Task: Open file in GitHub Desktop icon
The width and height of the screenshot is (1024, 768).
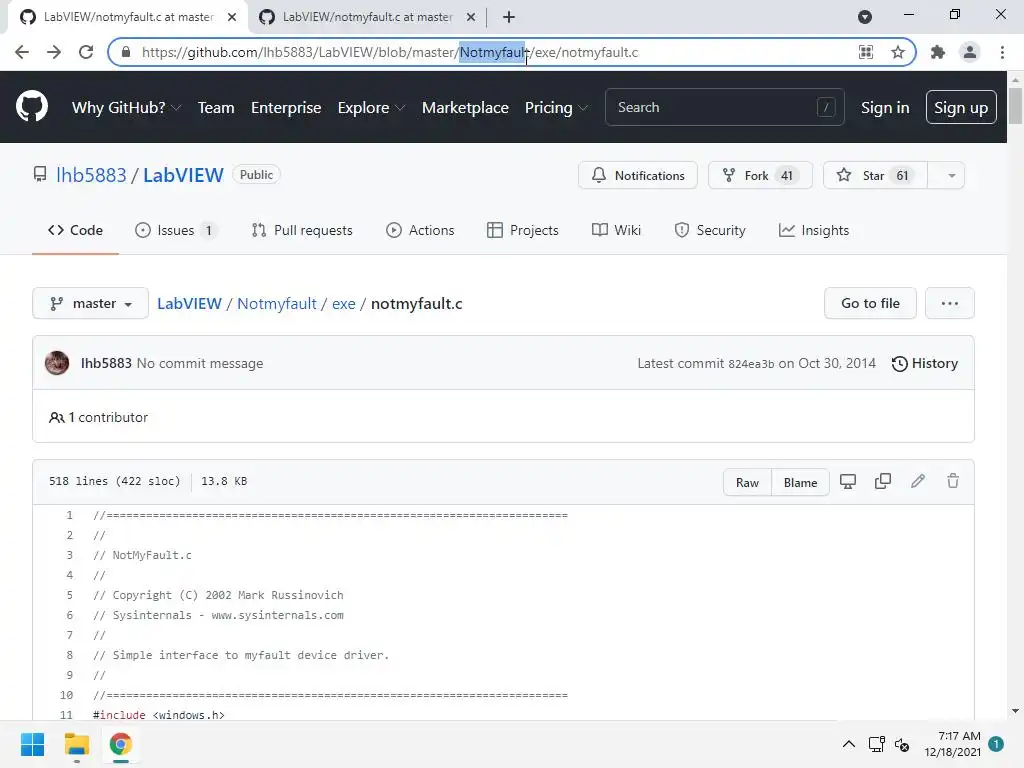Action: click(x=848, y=481)
